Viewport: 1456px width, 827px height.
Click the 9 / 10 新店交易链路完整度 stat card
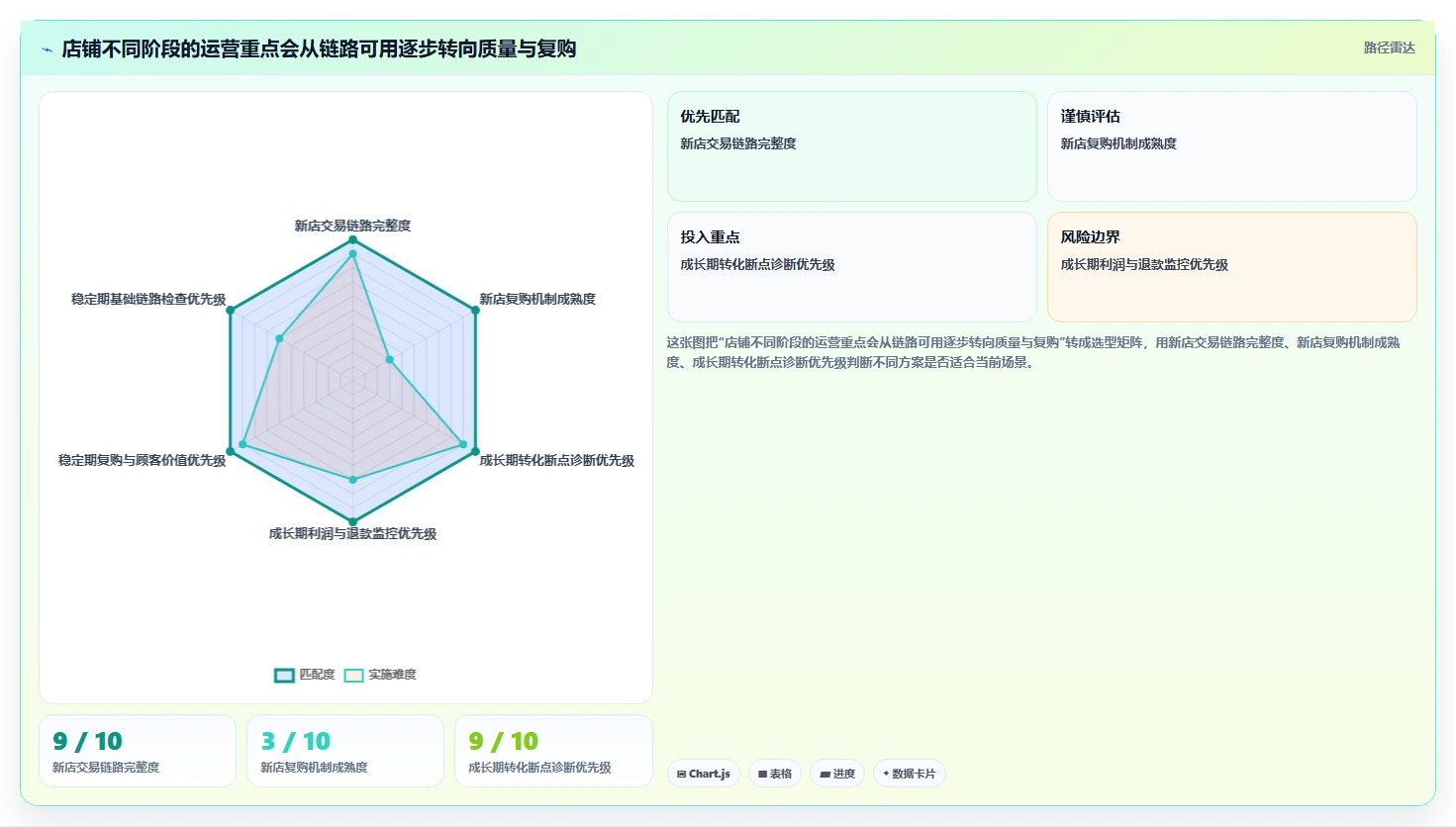[x=138, y=751]
